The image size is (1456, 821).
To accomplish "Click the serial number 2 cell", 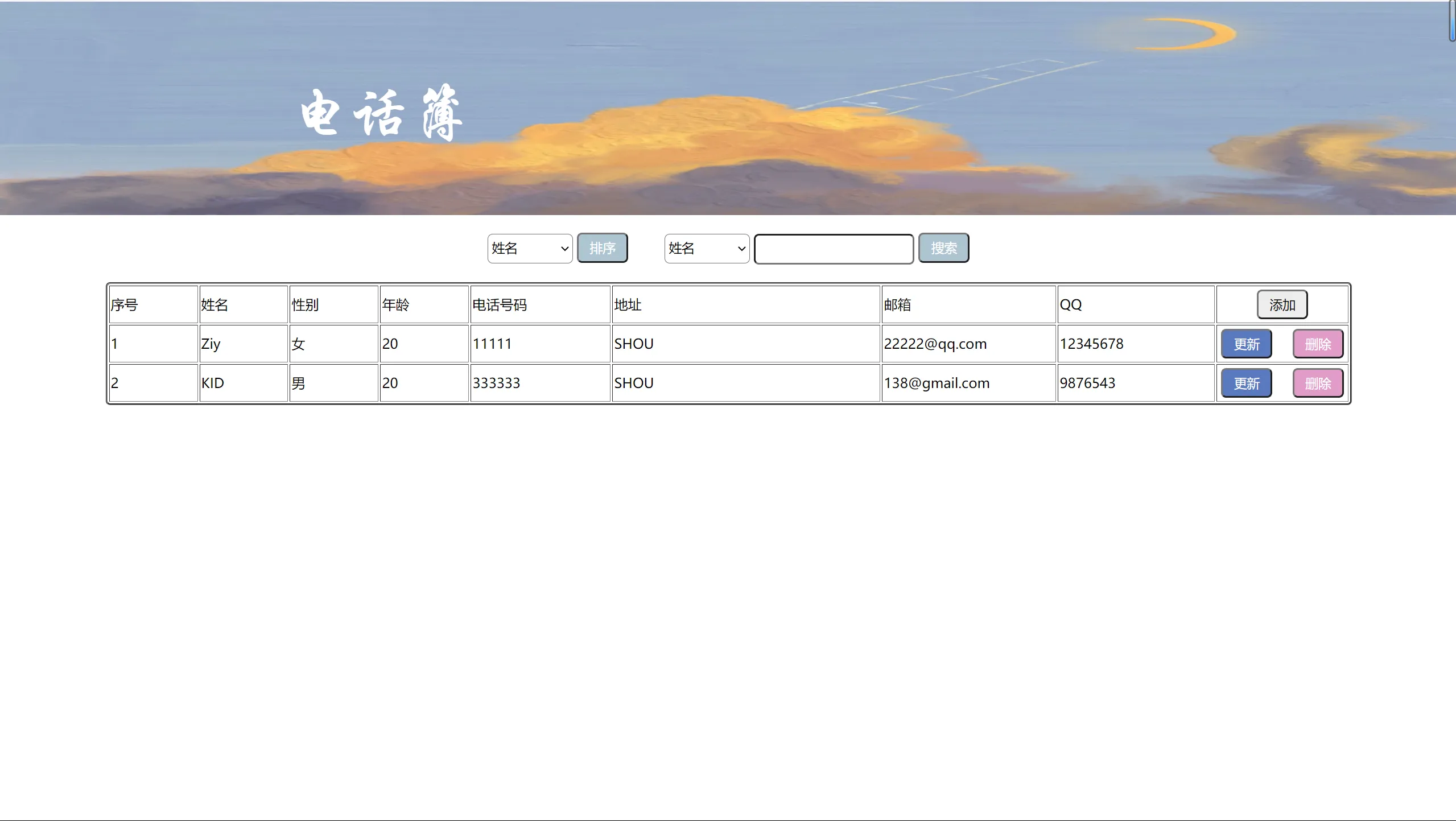I will 154,383.
